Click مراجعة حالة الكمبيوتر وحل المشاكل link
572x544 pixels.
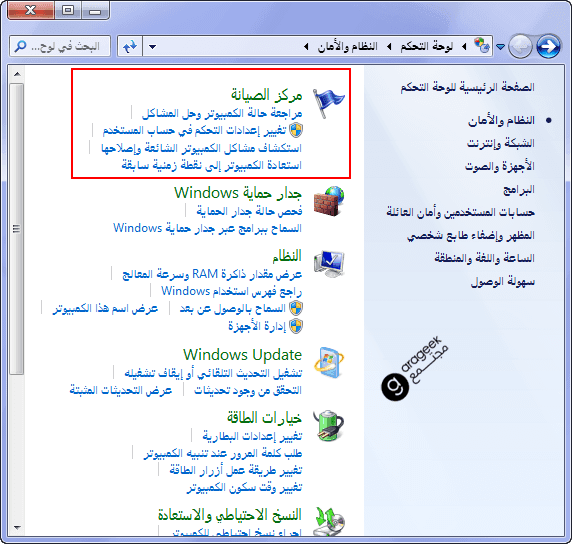[222, 113]
